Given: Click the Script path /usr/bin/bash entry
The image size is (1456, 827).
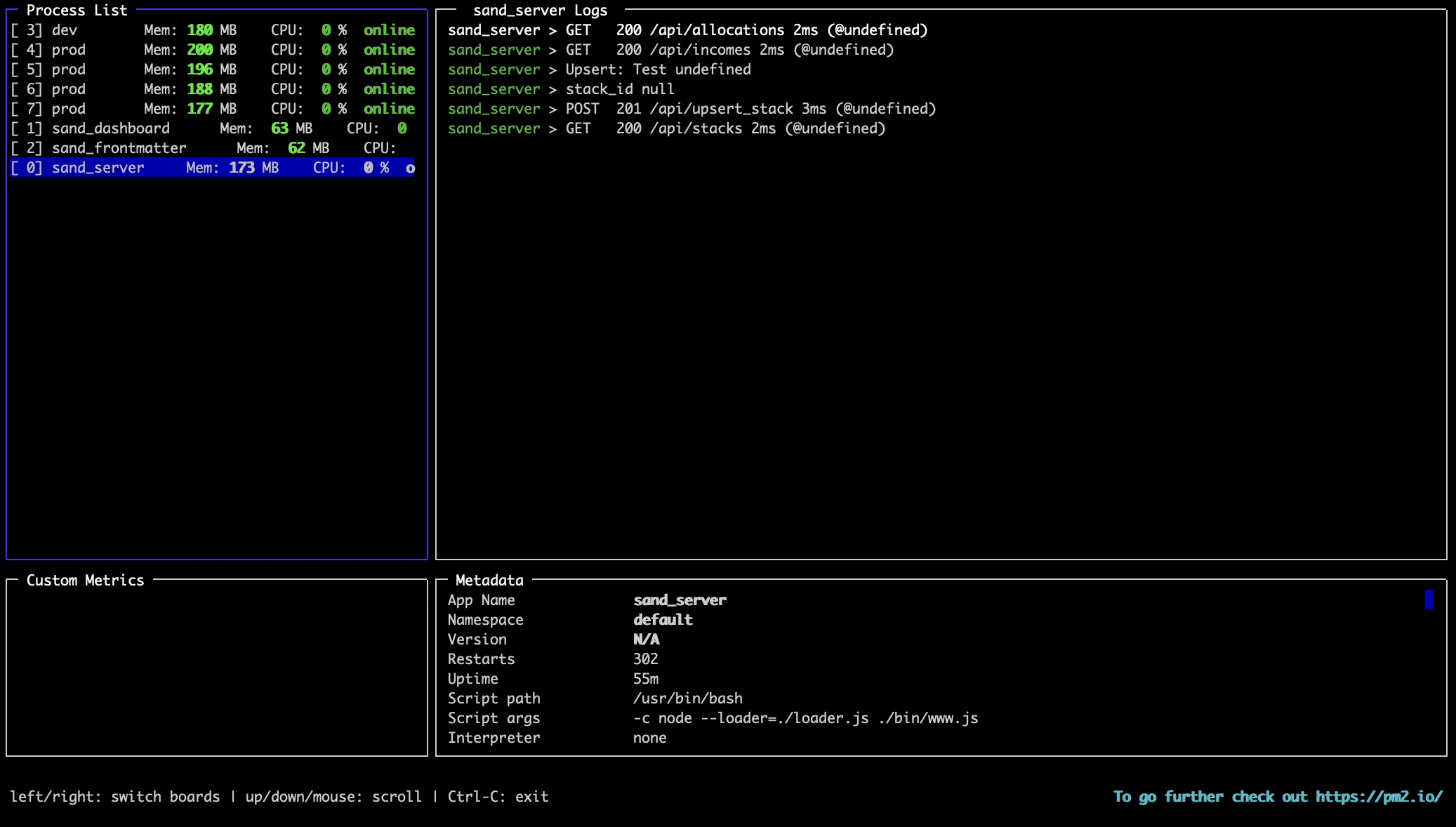Looking at the screenshot, I should point(687,699).
